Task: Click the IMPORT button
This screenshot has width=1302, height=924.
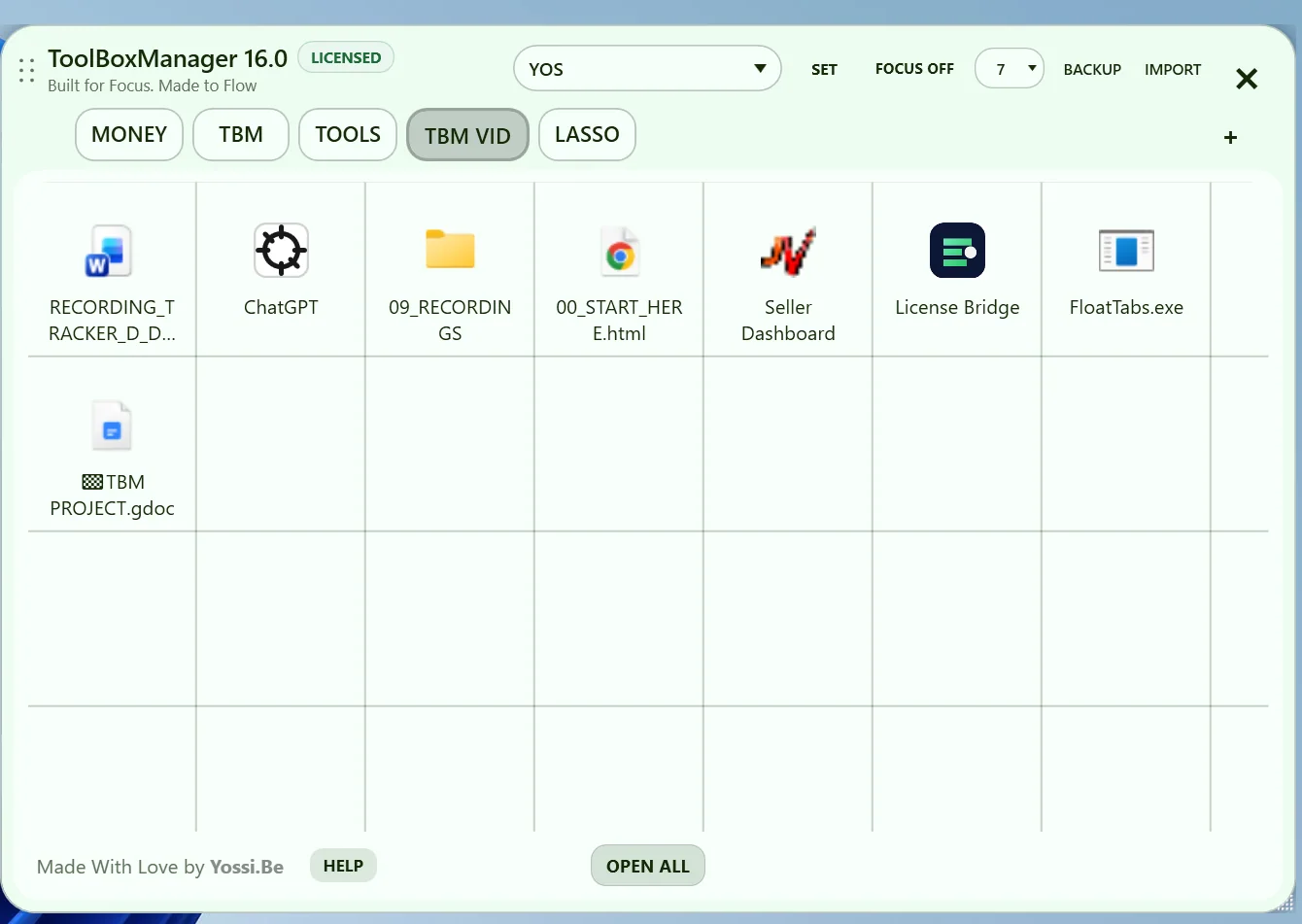Action: point(1173,70)
